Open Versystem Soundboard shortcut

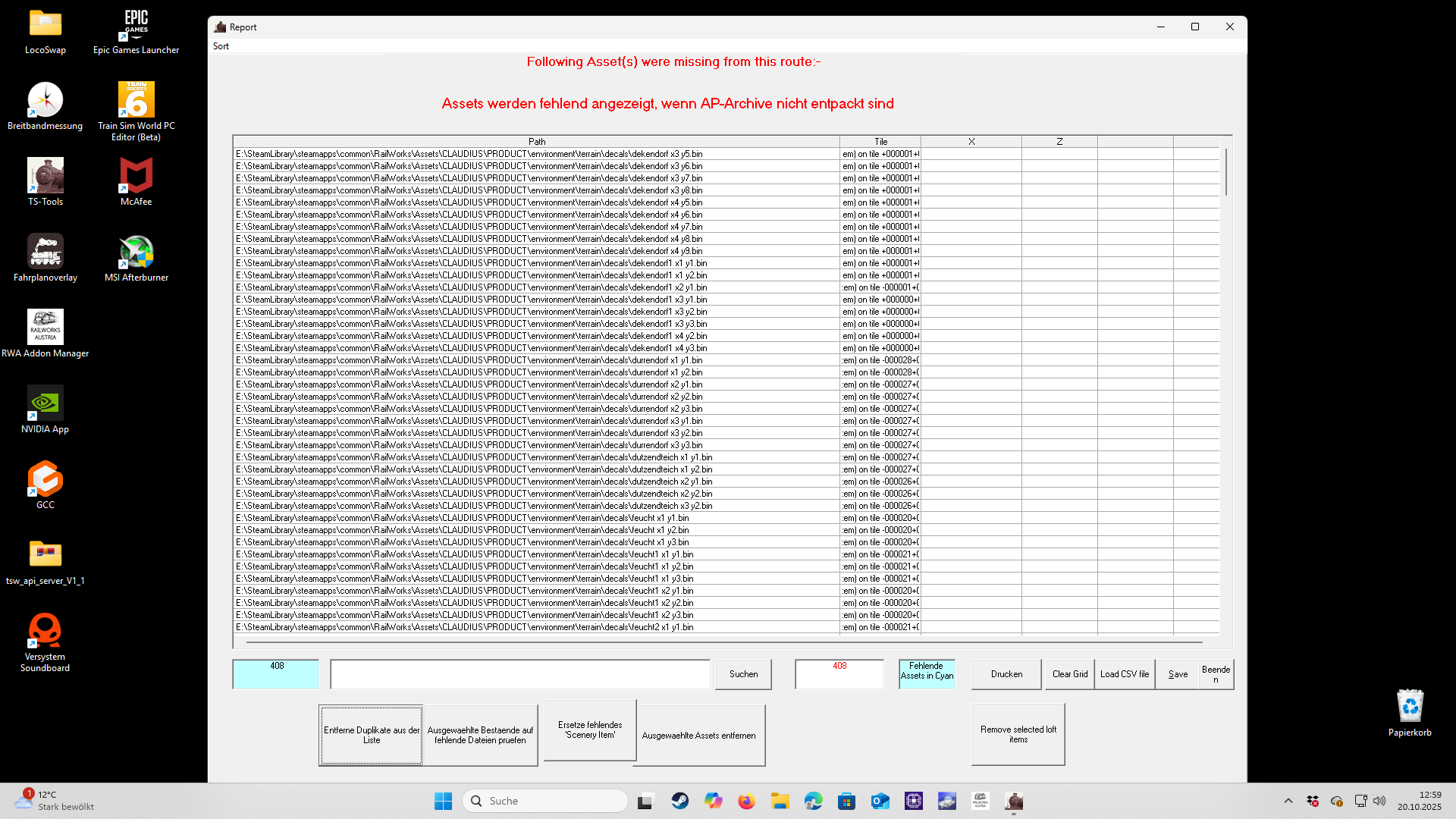pos(45,632)
